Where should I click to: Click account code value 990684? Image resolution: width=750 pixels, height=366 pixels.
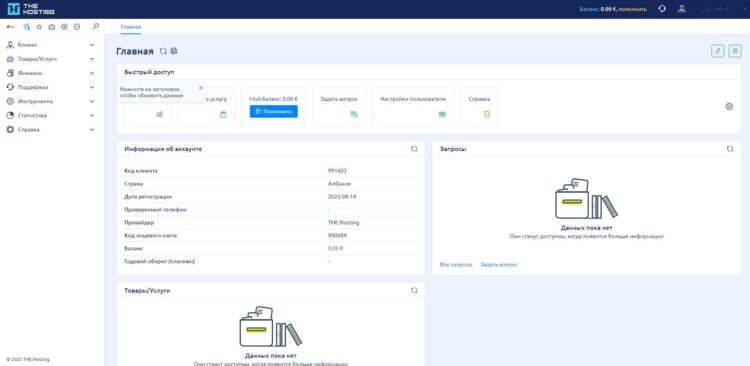tap(337, 235)
